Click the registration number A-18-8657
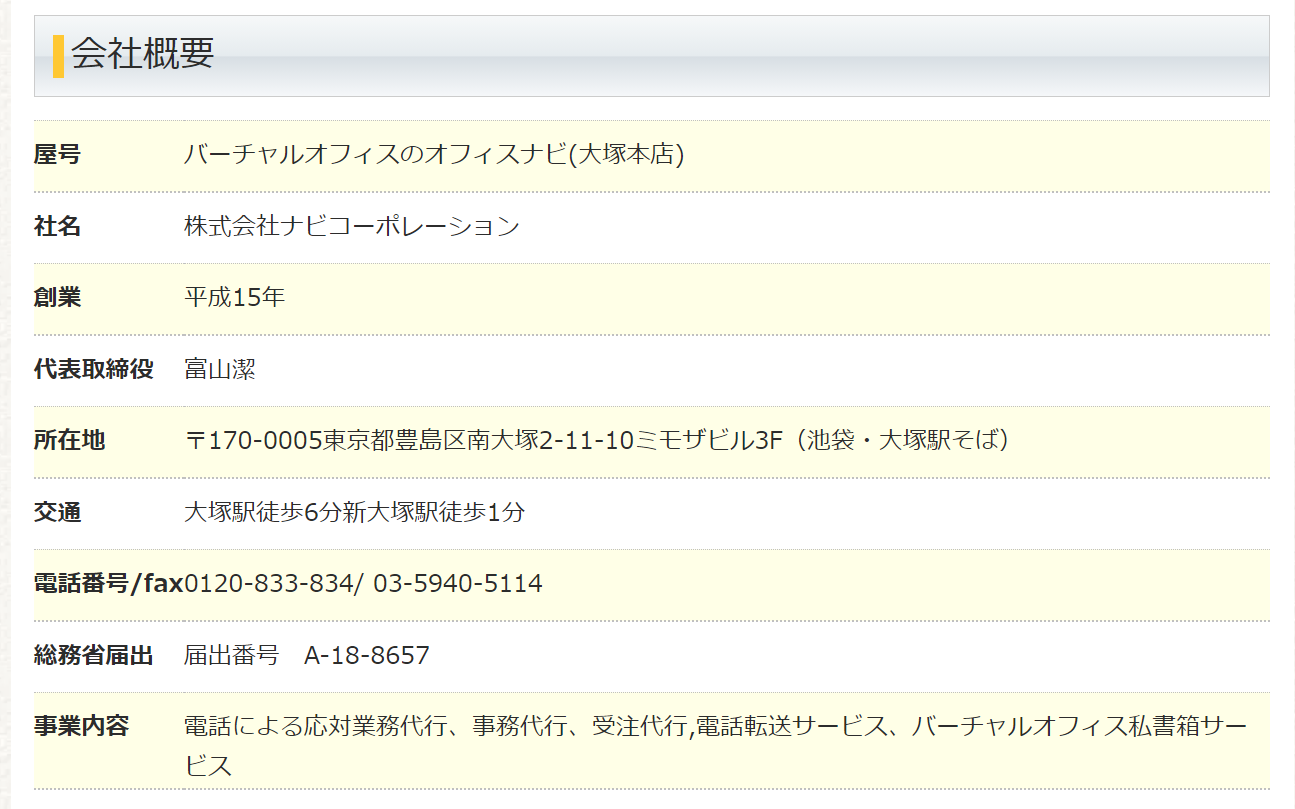 coord(366,656)
